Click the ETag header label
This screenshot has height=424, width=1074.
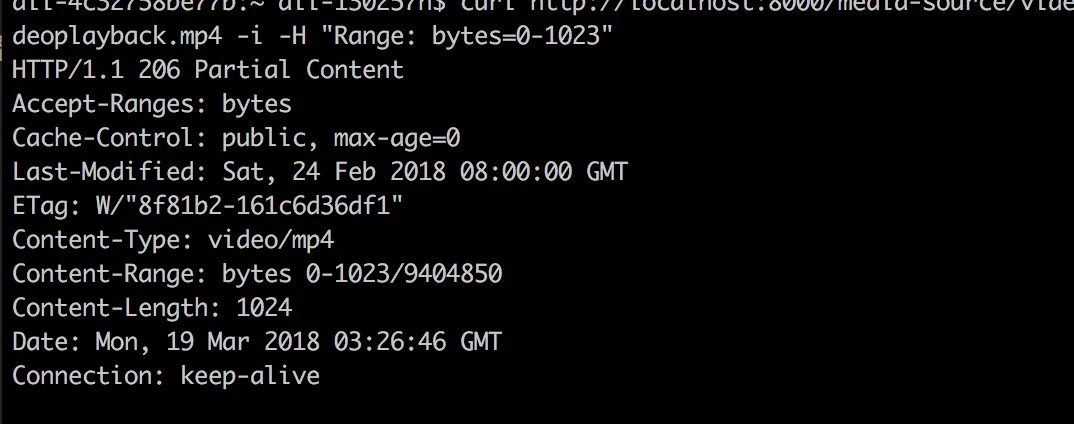(47, 206)
